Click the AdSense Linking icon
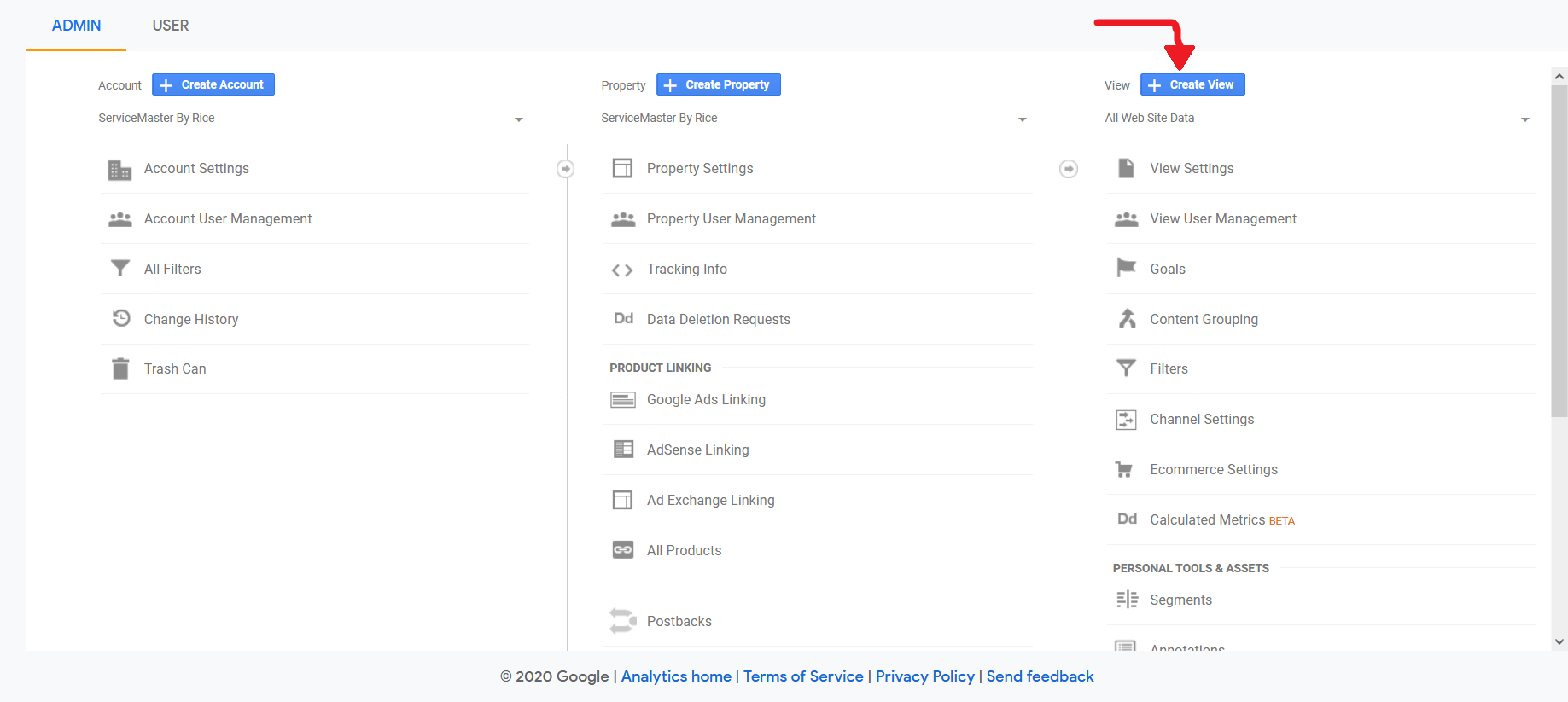This screenshot has height=702, width=1568. point(624,449)
